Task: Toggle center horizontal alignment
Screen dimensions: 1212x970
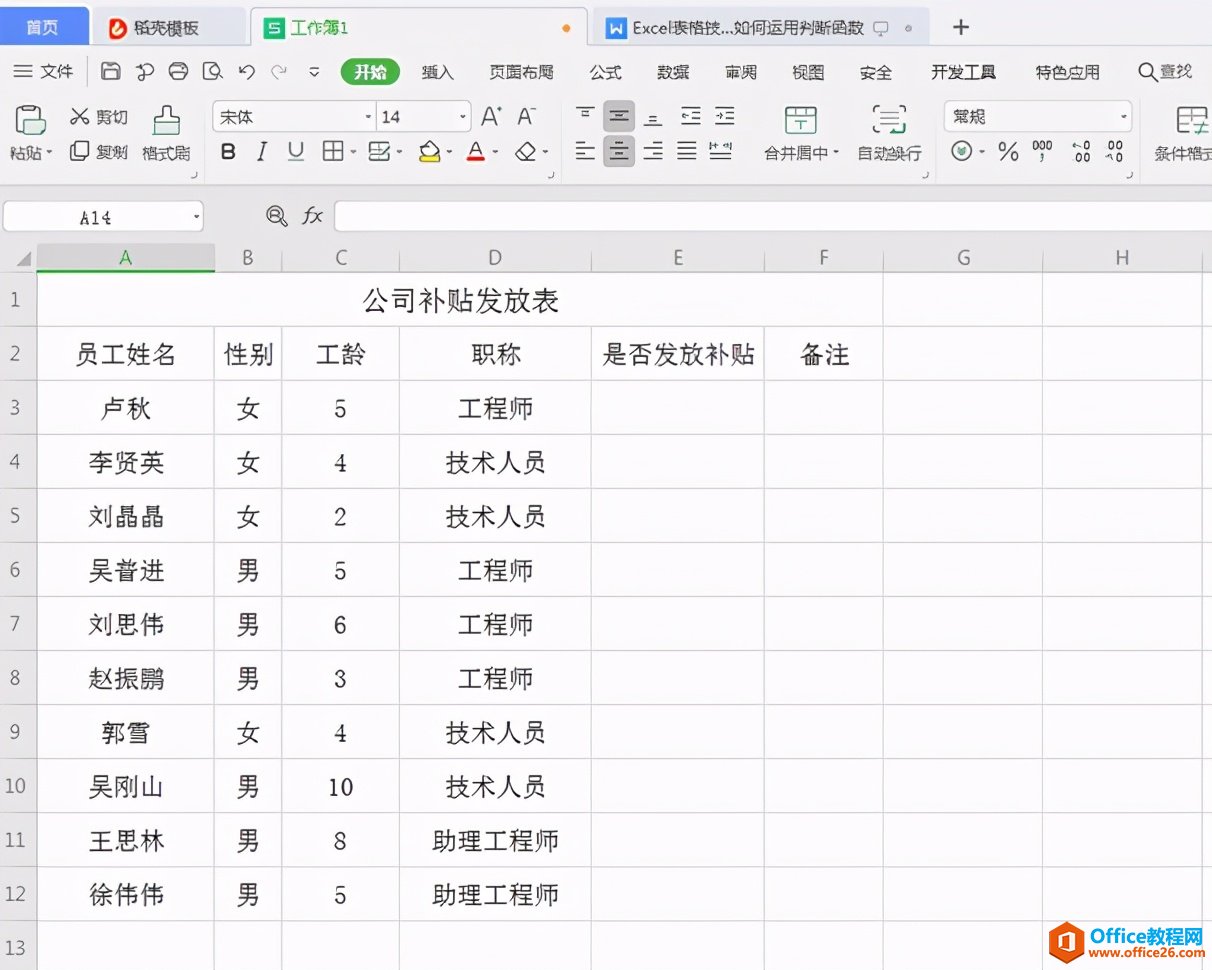Action: point(619,152)
